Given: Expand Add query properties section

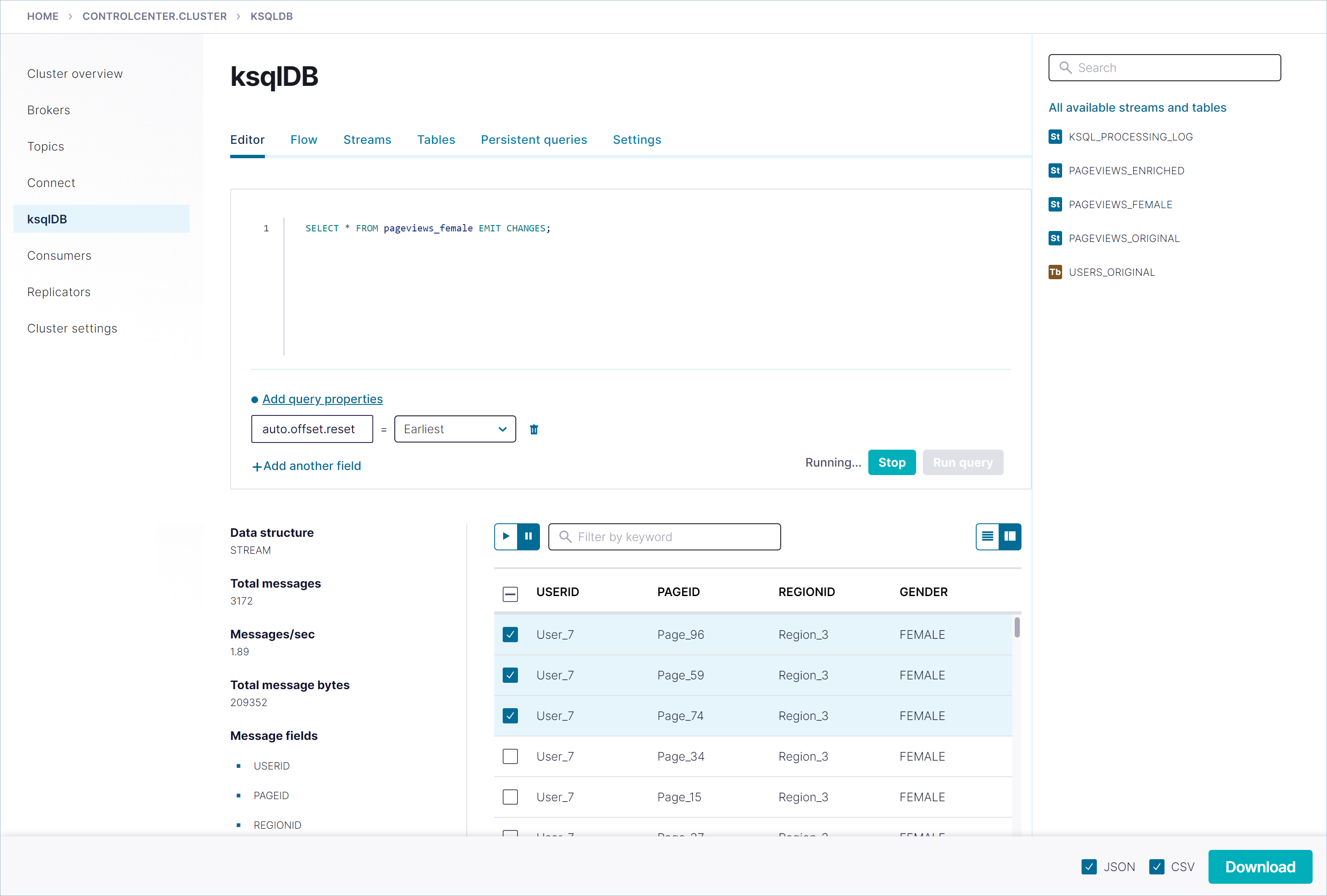Looking at the screenshot, I should tap(322, 399).
